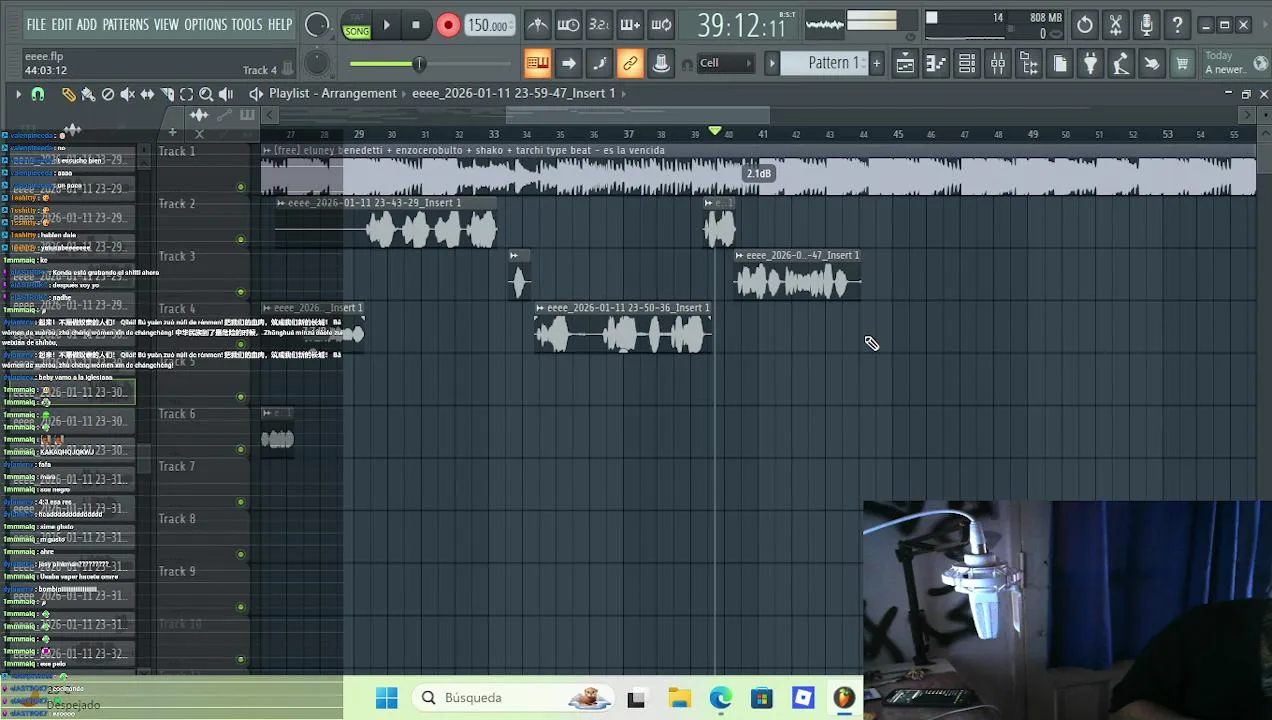Toggle the note/clip link icon
The width and height of the screenshot is (1272, 720).
630,64
